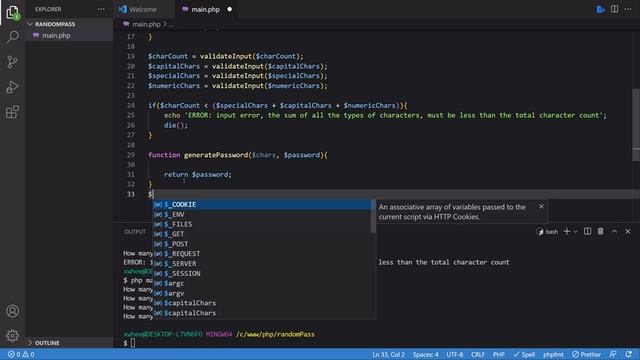Click the phpfmt status bar item
This screenshot has width=640, height=360.
tap(553, 354)
